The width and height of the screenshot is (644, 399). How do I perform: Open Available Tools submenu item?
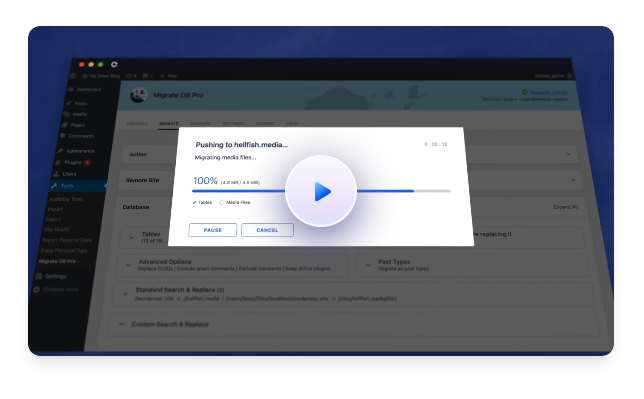tap(66, 199)
